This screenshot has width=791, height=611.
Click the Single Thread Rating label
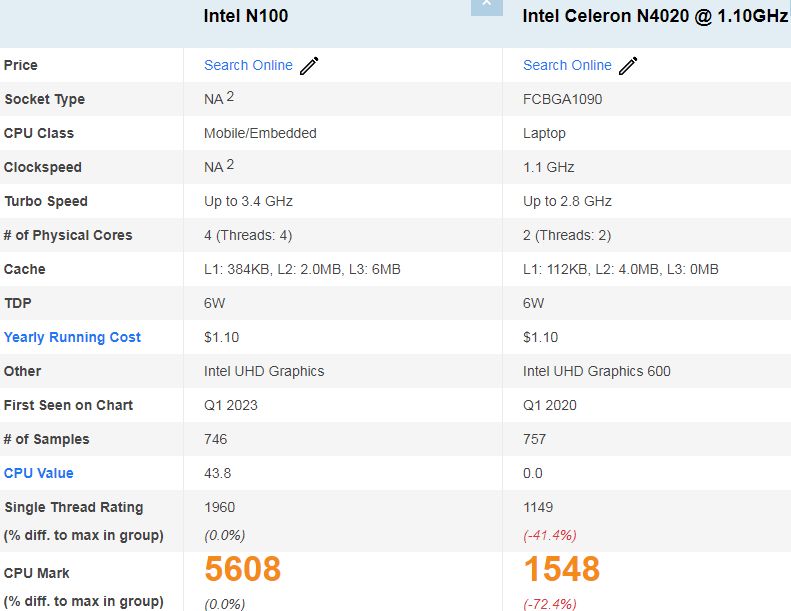[x=74, y=508]
